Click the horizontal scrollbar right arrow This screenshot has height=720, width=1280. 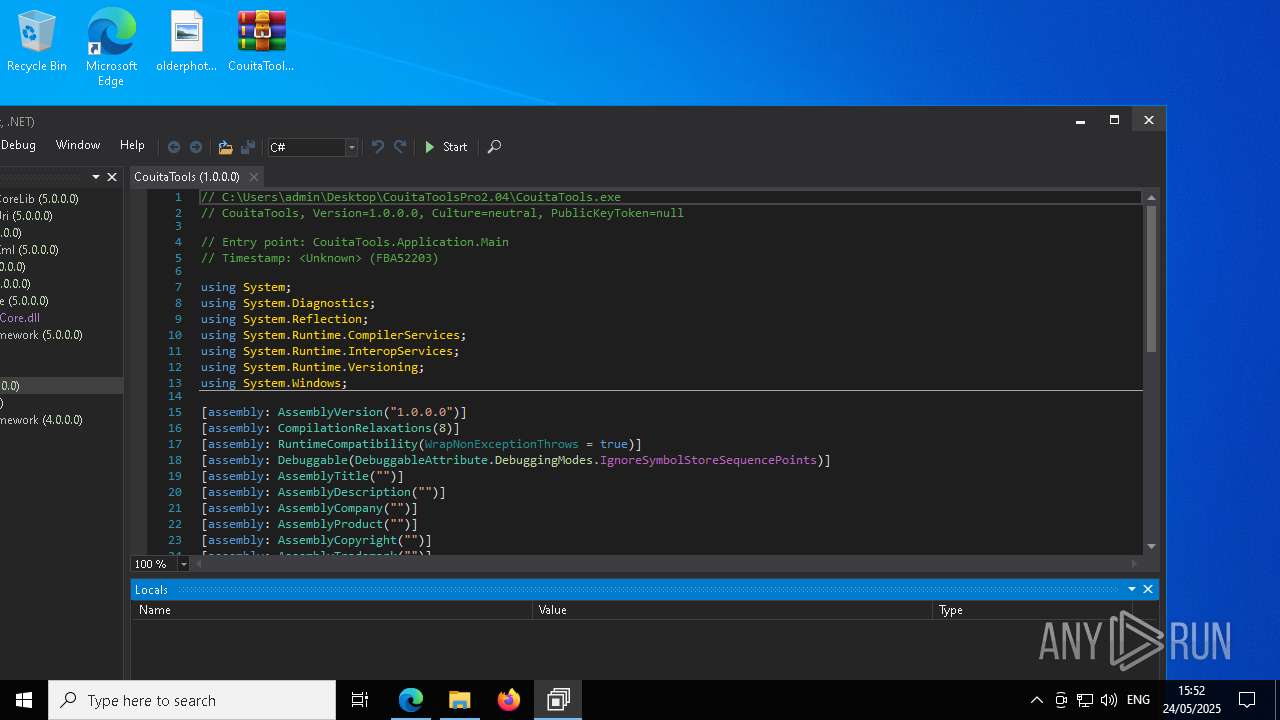[1133, 564]
